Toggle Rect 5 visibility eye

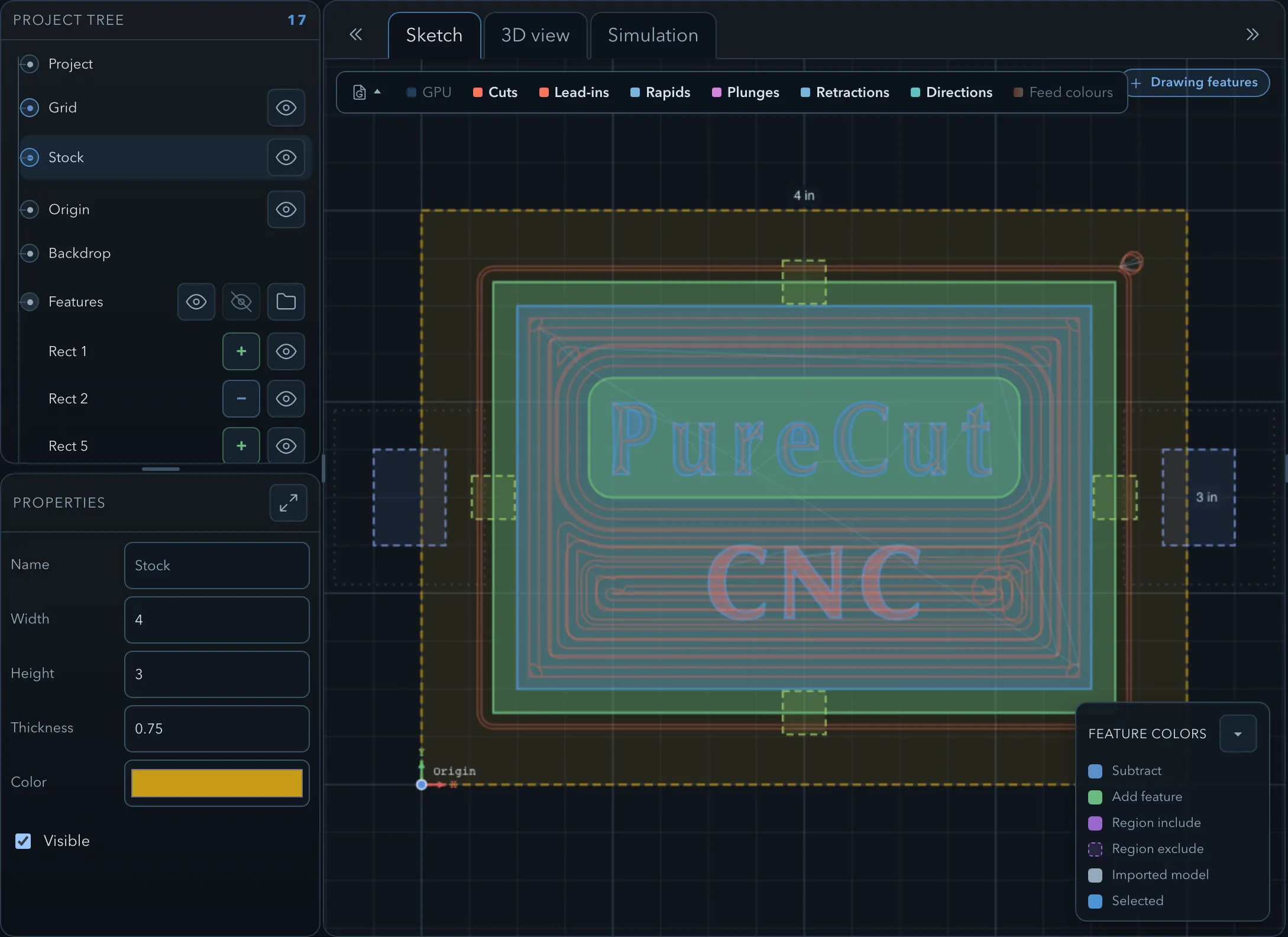[286, 446]
